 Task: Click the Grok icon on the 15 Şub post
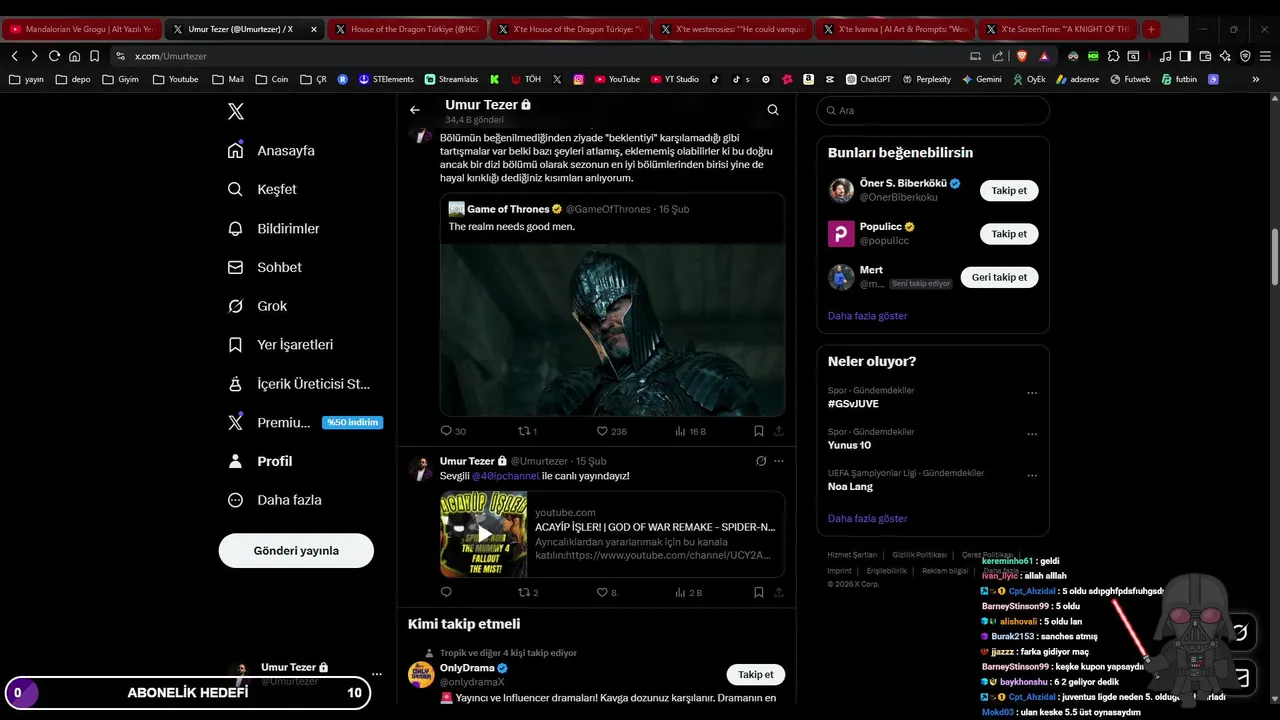[x=761, y=461]
